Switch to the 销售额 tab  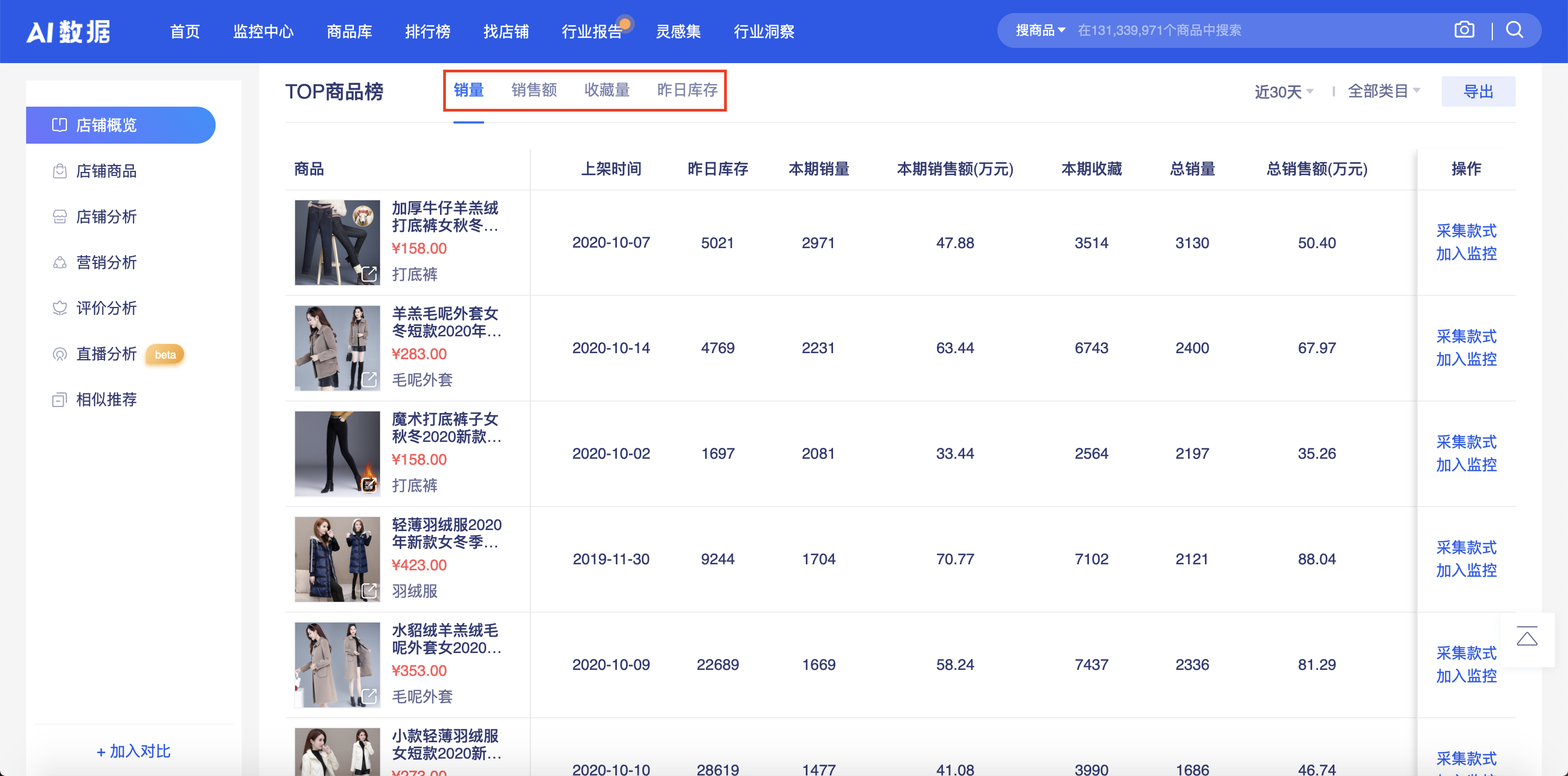(x=535, y=90)
